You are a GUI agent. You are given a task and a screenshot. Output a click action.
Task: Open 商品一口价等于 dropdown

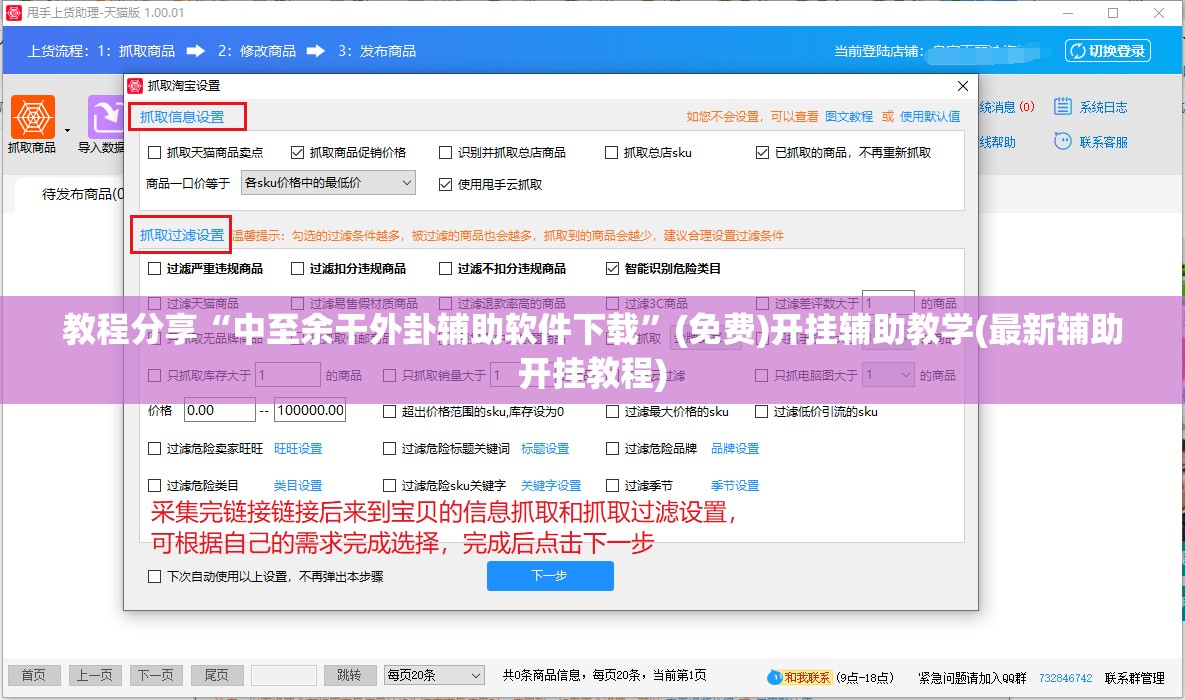tap(328, 183)
